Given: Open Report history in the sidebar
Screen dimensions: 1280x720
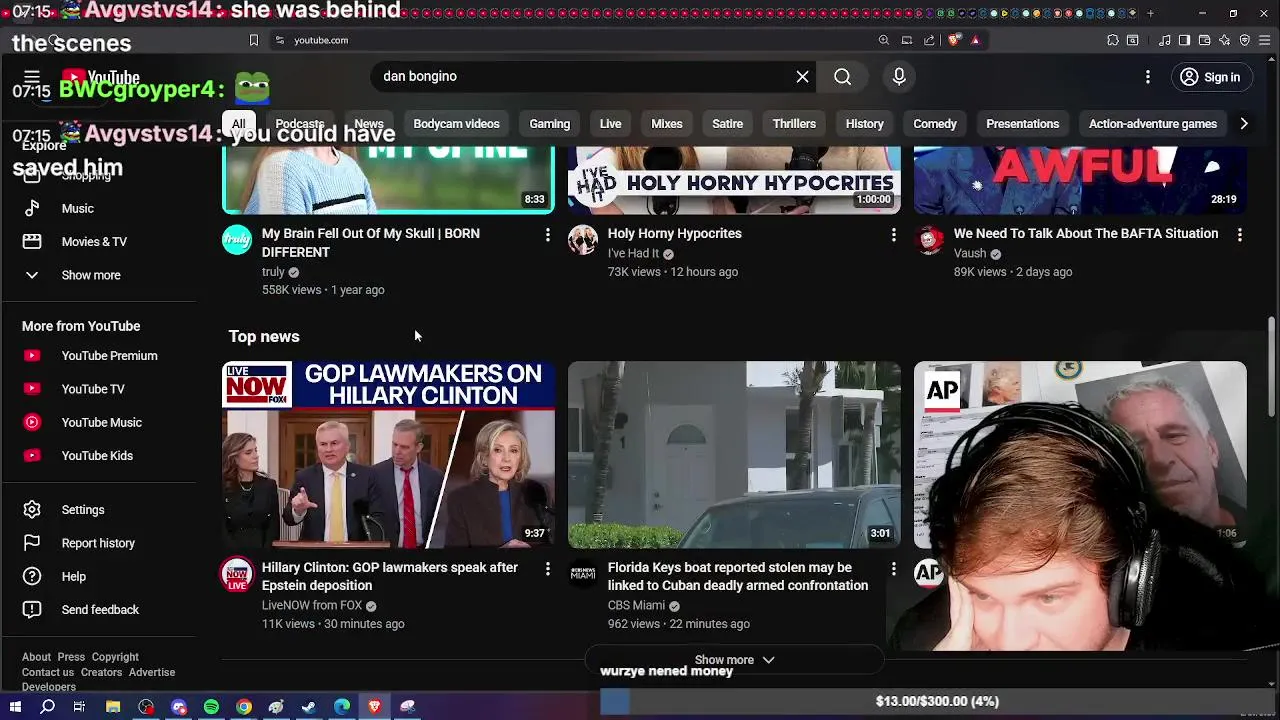Looking at the screenshot, I should click(100, 543).
